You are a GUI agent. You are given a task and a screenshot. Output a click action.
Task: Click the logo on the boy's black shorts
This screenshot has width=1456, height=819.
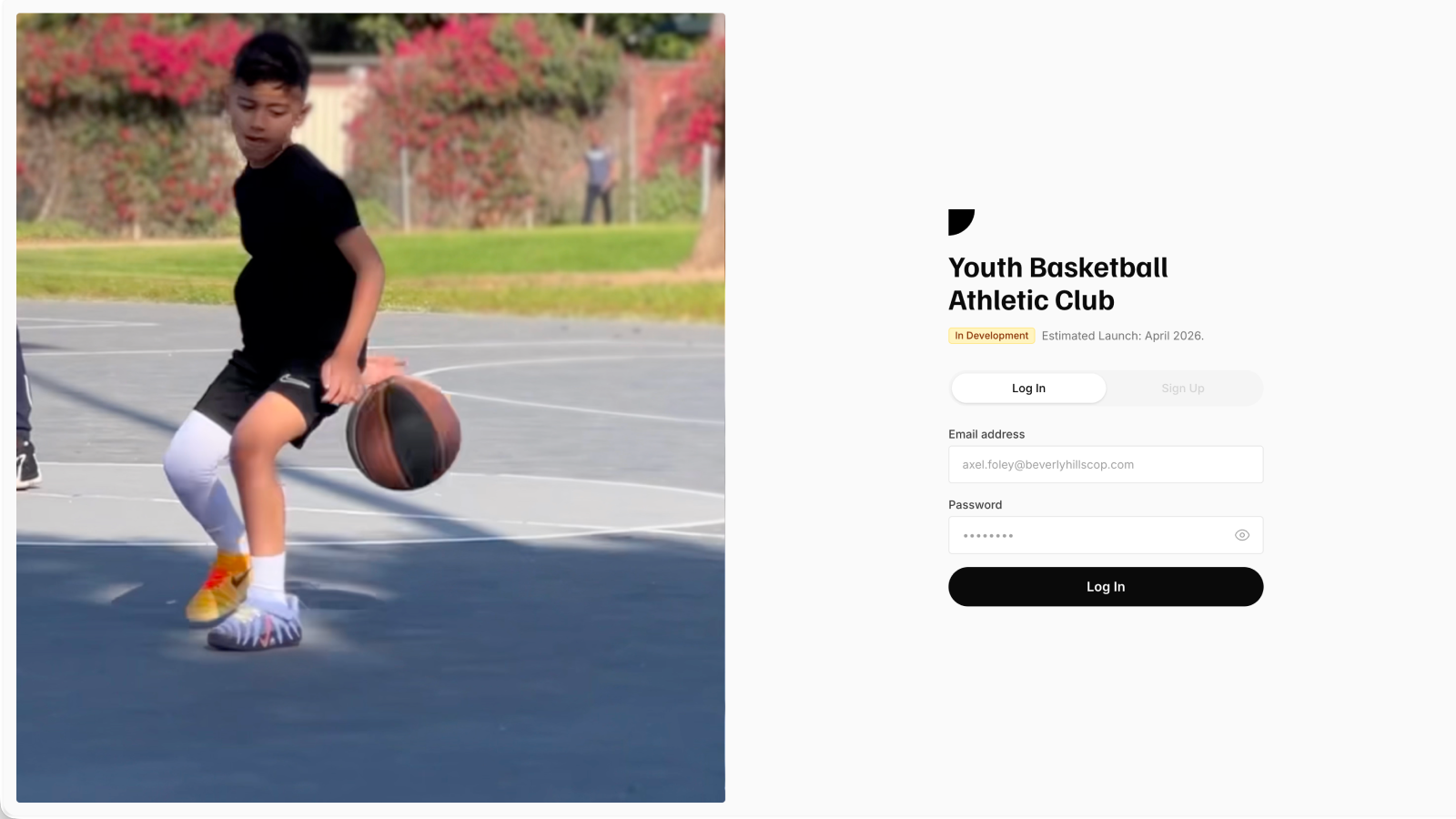click(x=294, y=380)
